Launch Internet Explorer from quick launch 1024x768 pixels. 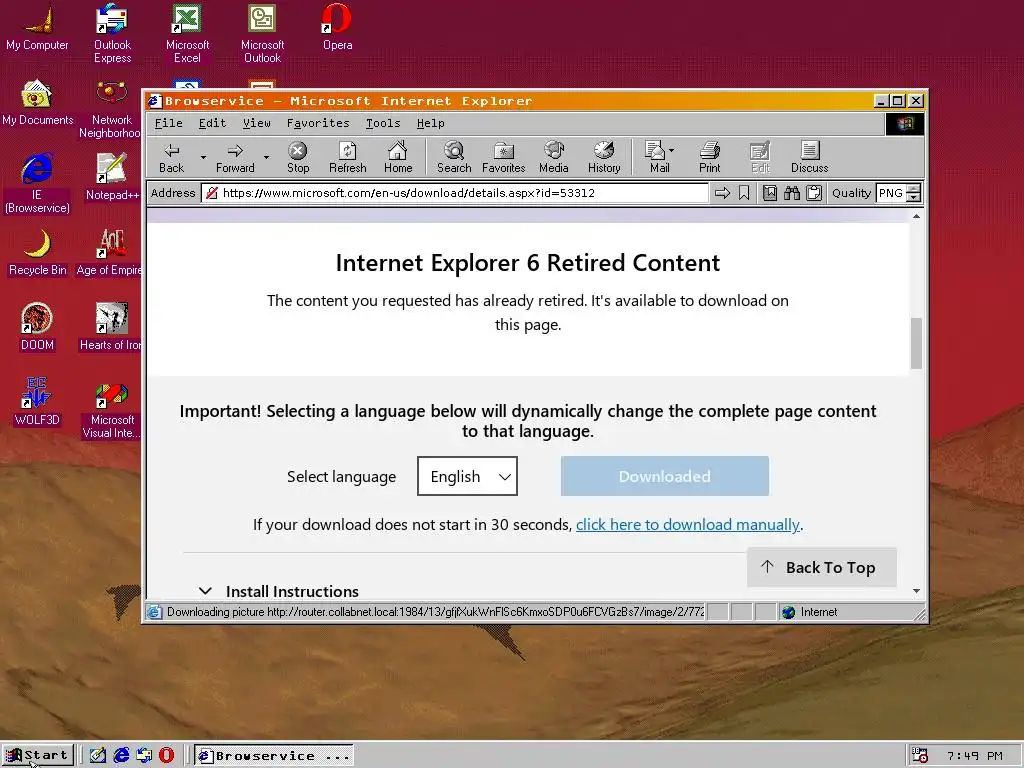coord(121,756)
